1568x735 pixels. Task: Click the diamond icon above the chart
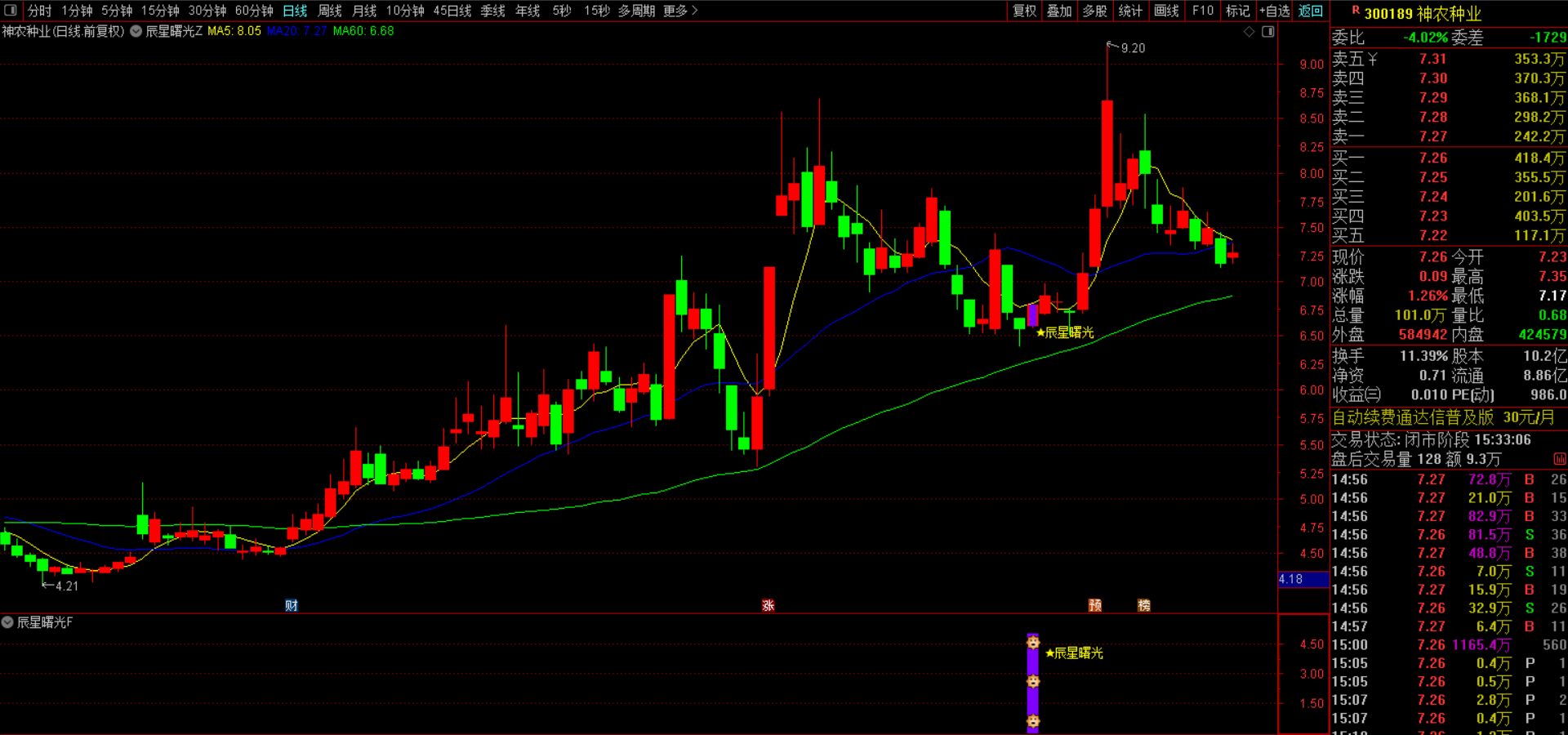click(x=1249, y=32)
